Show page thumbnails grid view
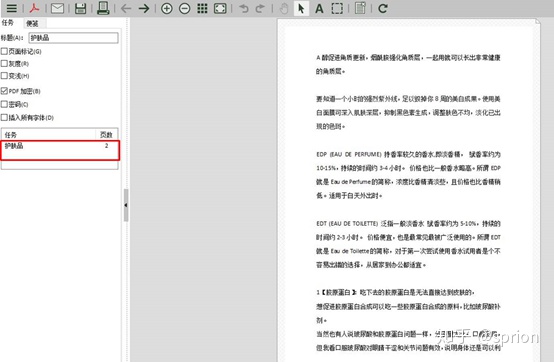 (x=202, y=8)
